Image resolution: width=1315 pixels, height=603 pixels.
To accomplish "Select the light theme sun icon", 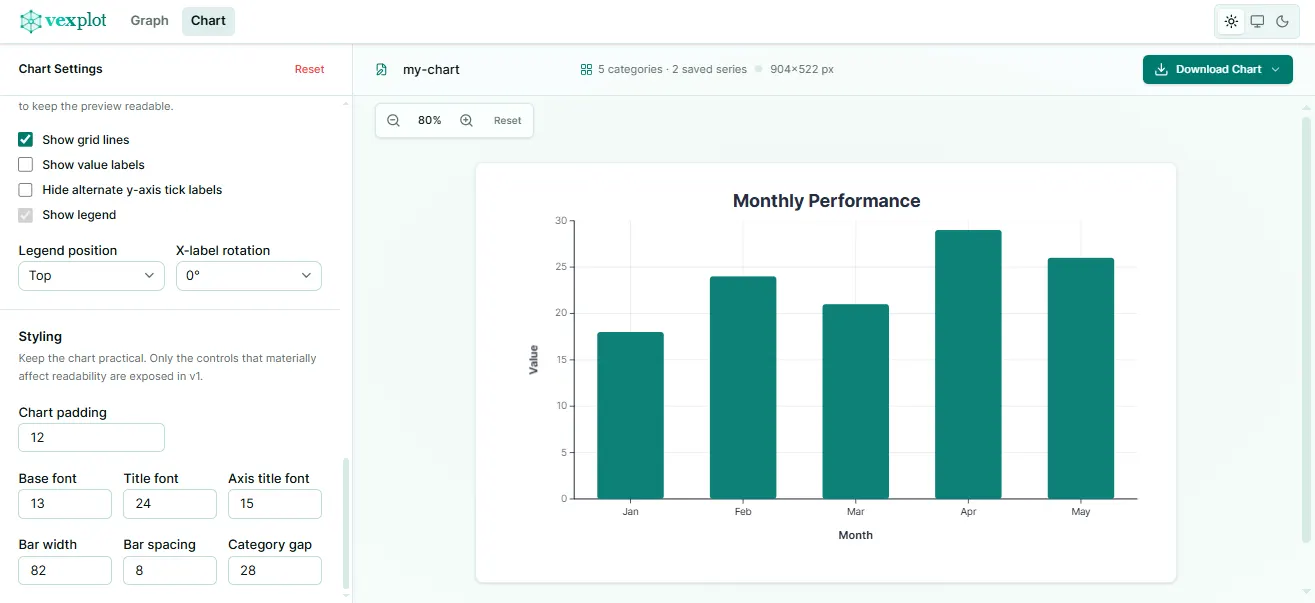I will pyautogui.click(x=1230, y=20).
